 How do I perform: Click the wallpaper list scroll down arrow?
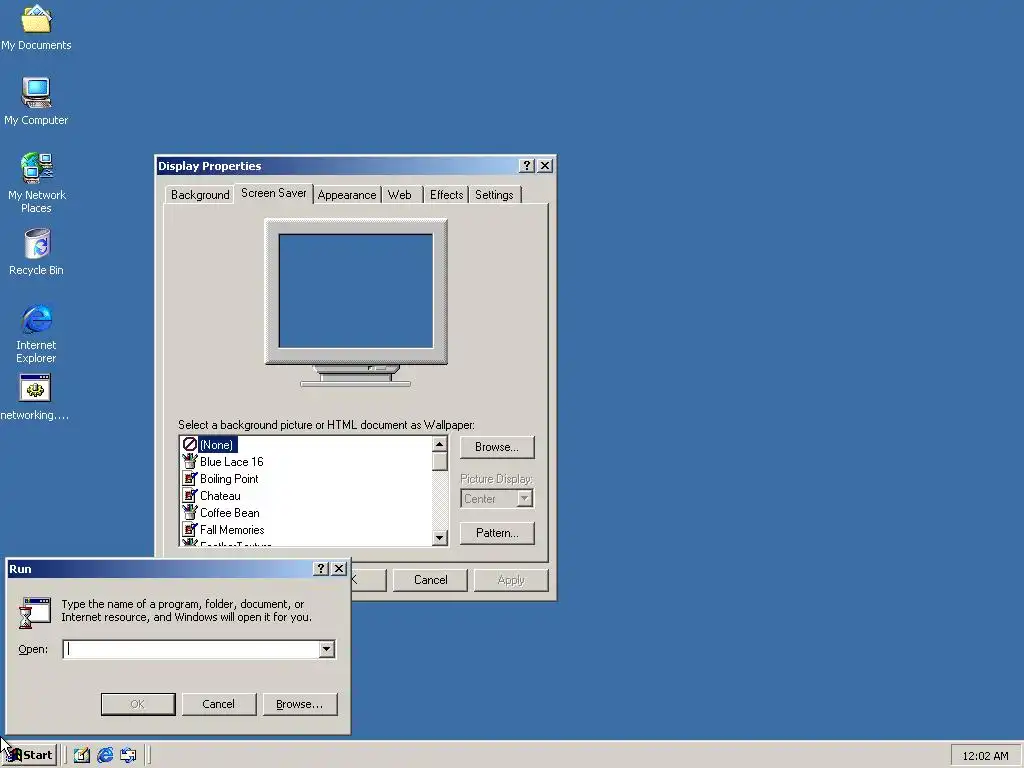tap(440, 537)
